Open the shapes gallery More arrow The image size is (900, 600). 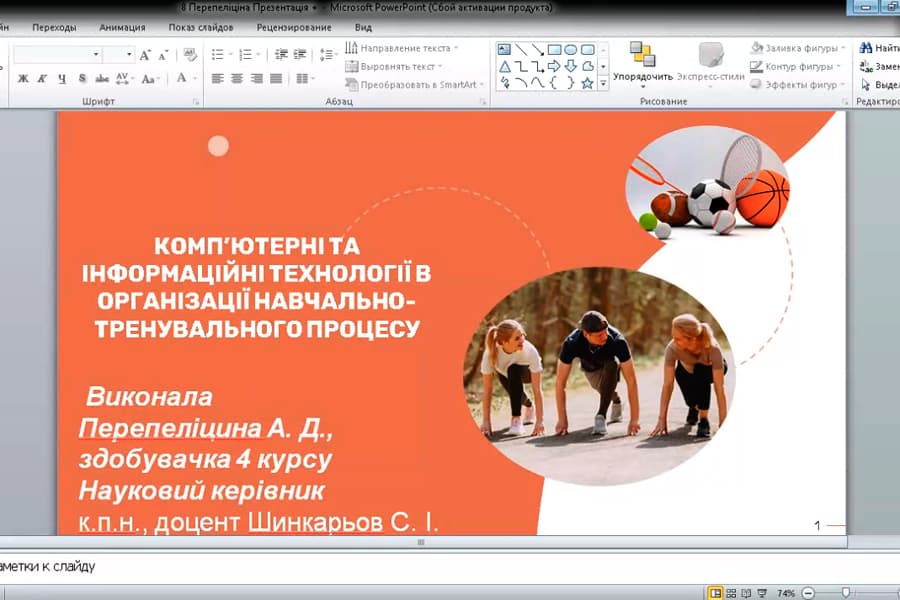coord(603,83)
